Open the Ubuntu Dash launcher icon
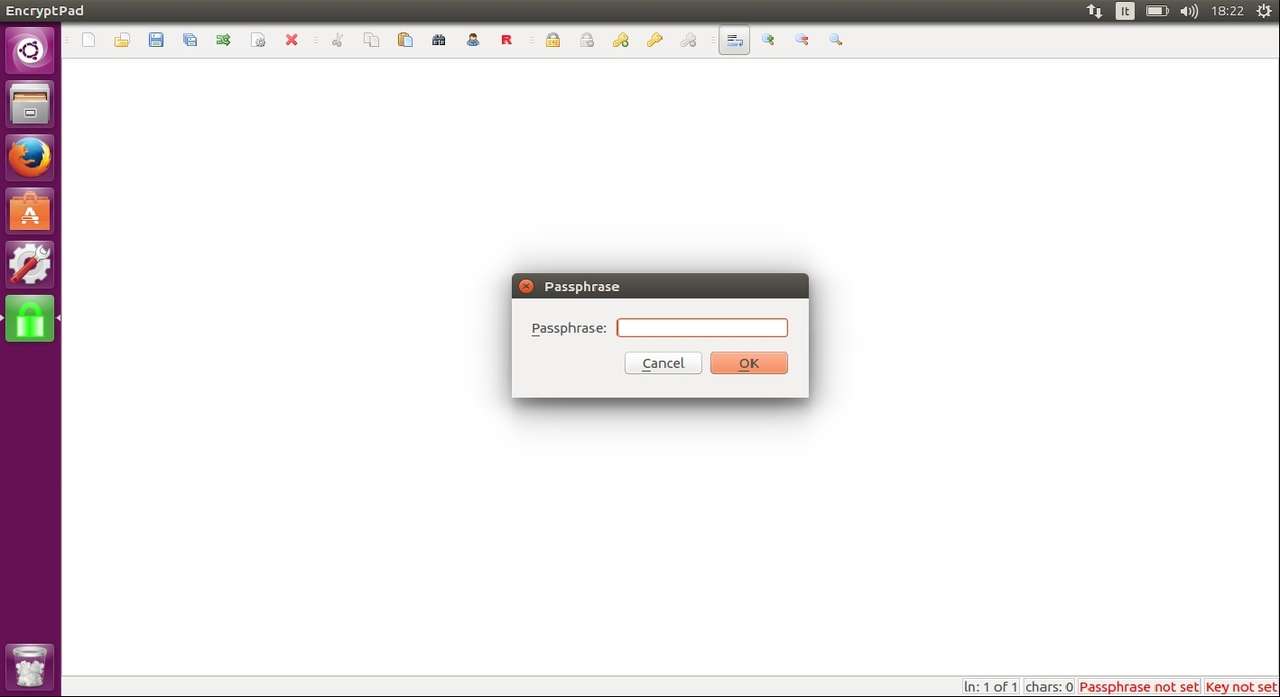The image size is (1280, 697). click(30, 50)
